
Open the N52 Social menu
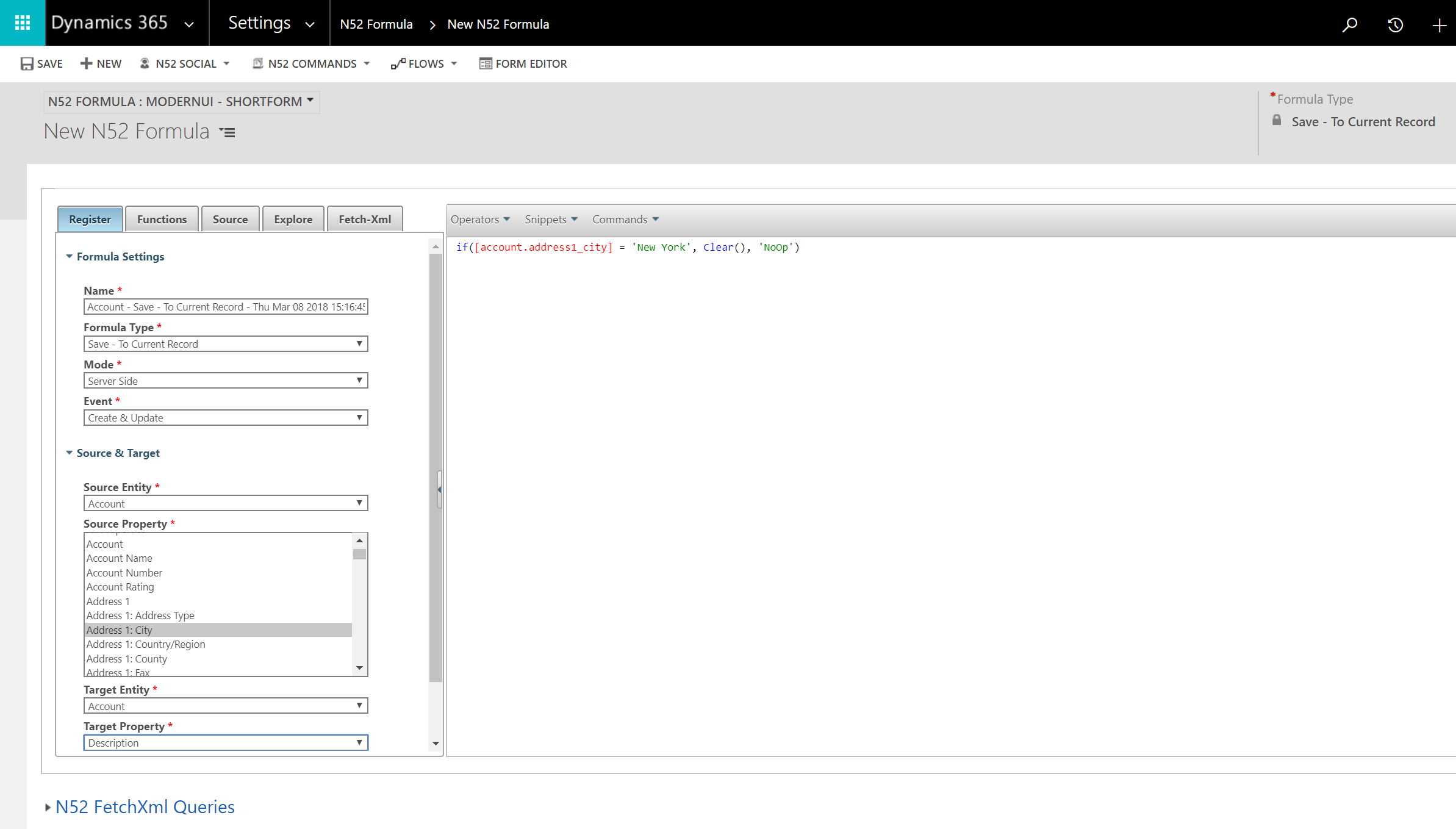pyautogui.click(x=185, y=63)
